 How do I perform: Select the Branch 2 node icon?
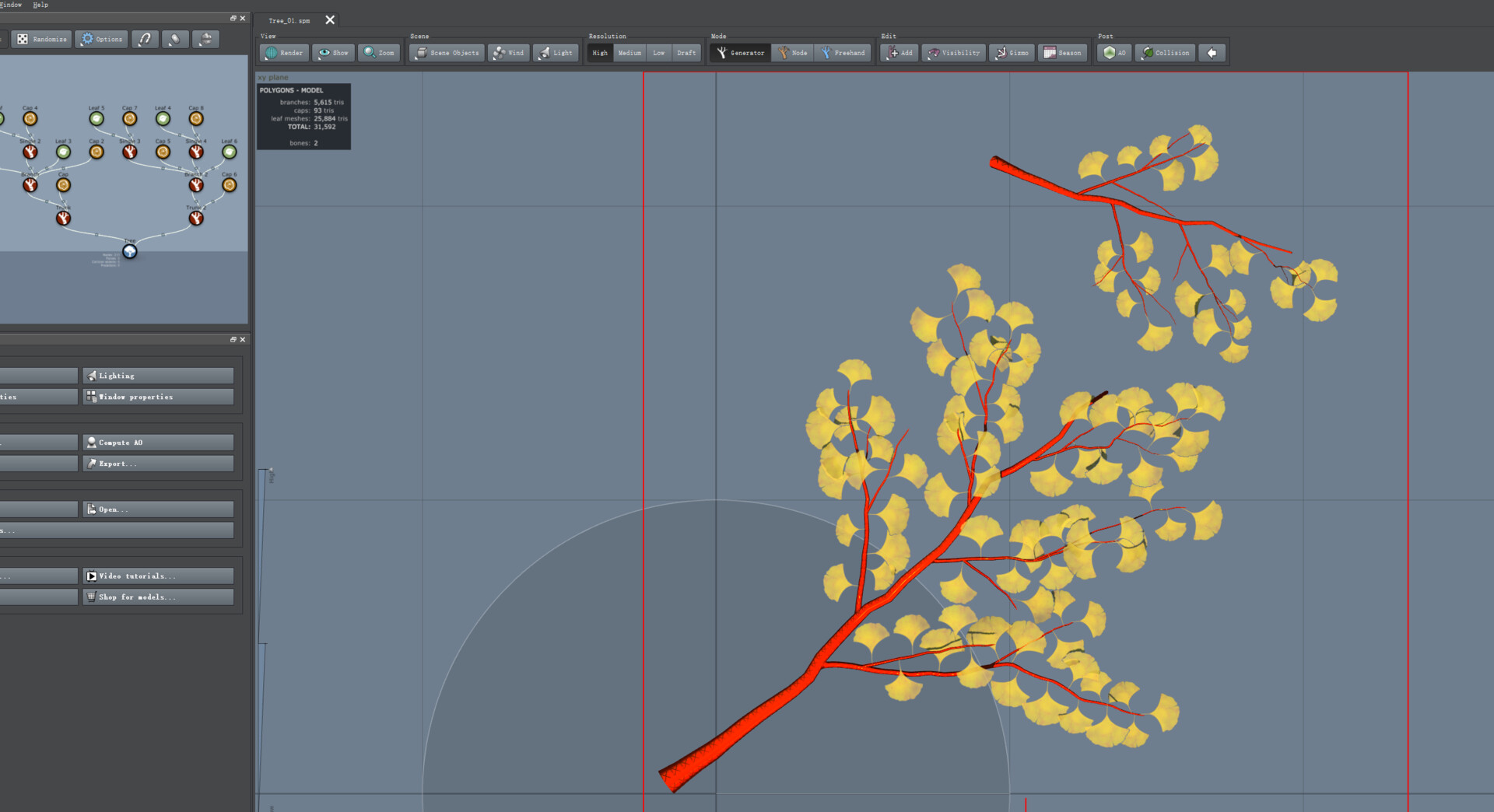196,185
